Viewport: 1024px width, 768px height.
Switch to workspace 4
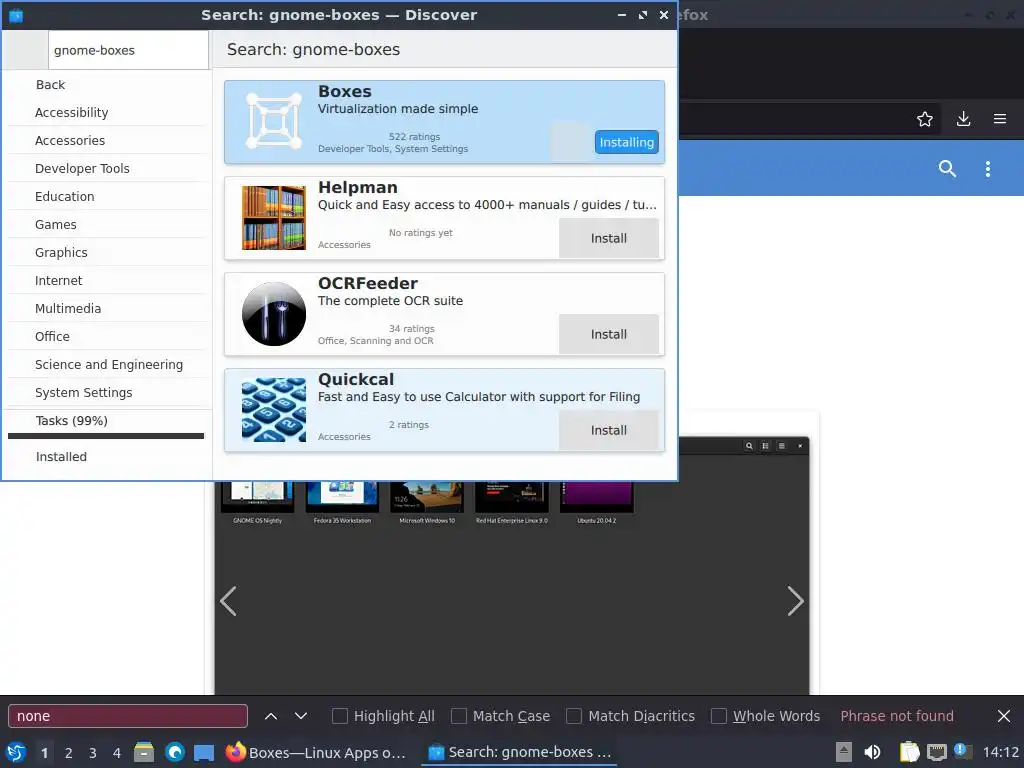pyautogui.click(x=117, y=753)
